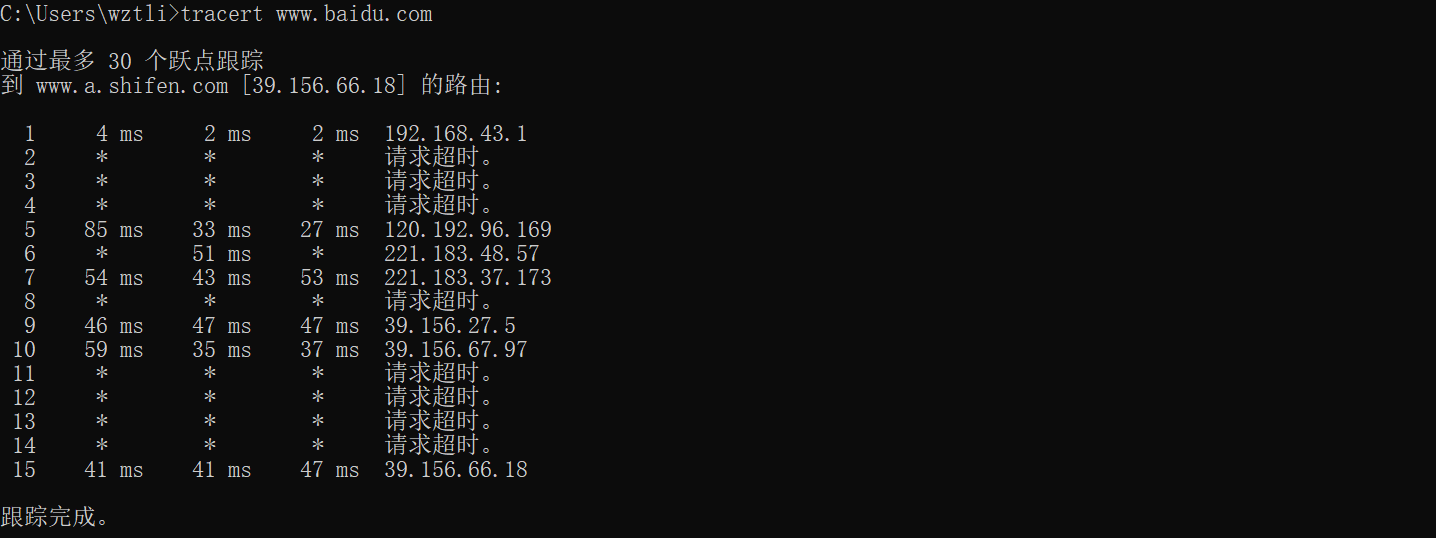This screenshot has height=538, width=1436.
Task: Click the request timed out text on hop 2
Action: point(440,158)
